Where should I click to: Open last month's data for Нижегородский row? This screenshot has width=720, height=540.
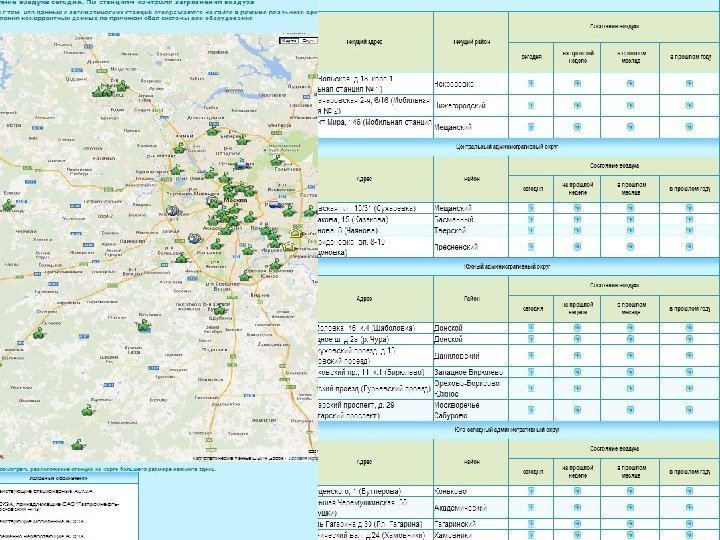coord(630,105)
